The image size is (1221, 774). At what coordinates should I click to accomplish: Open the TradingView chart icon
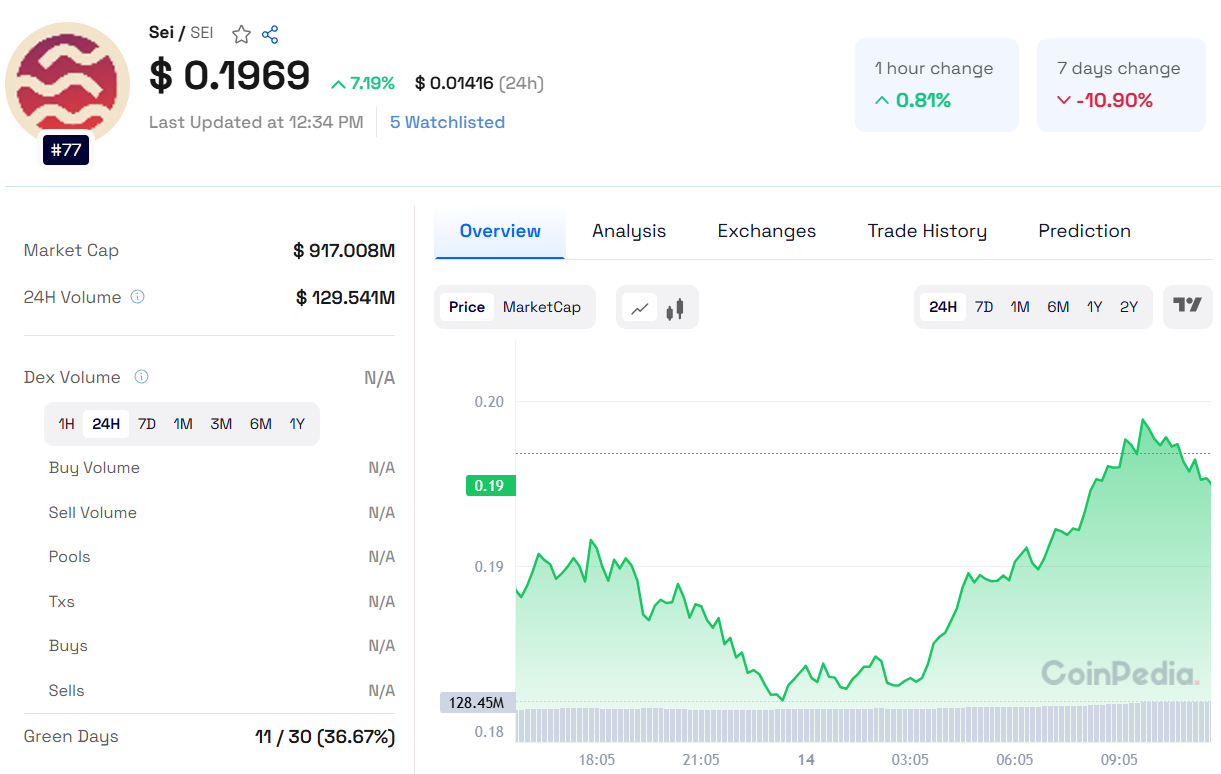point(1187,306)
